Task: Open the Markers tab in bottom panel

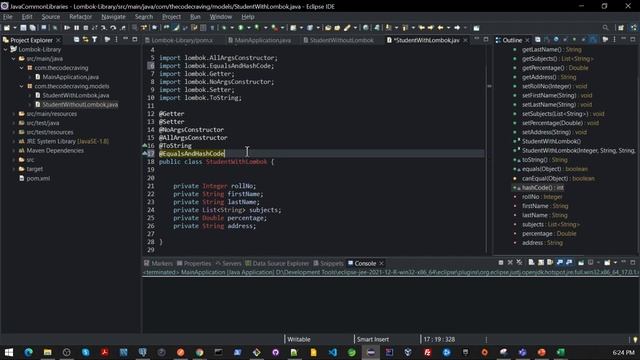Action: click(158, 263)
